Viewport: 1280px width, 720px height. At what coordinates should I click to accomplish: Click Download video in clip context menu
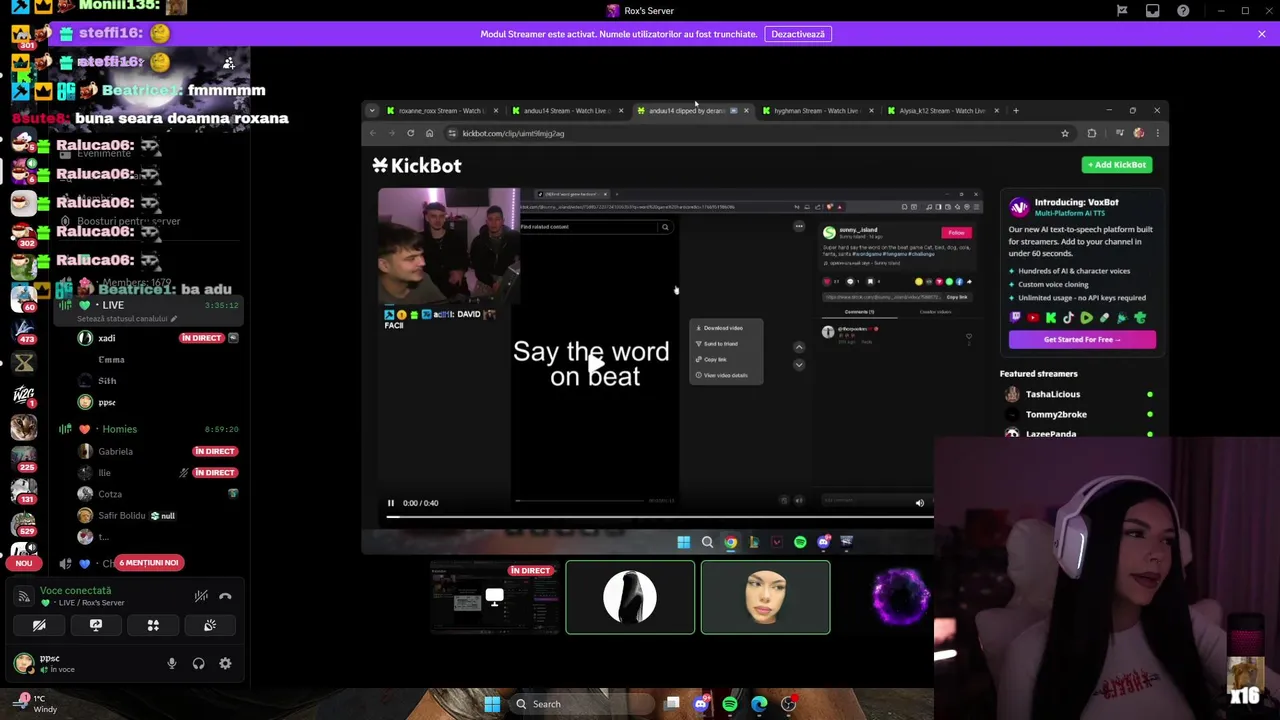click(x=722, y=328)
